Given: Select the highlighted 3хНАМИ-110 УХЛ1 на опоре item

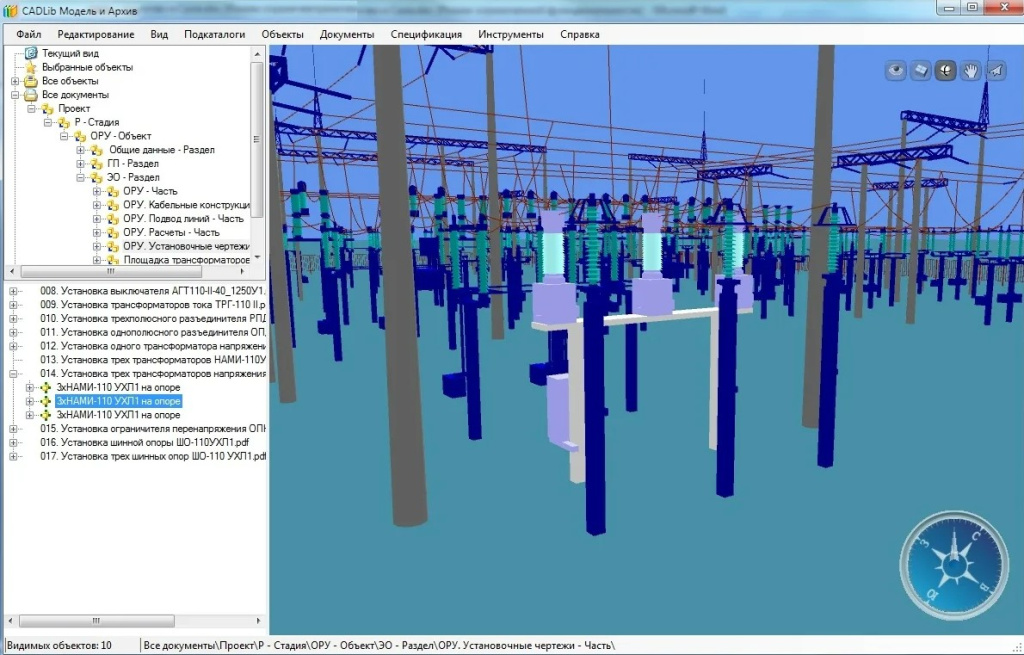Looking at the screenshot, I should pyautogui.click(x=118, y=401).
